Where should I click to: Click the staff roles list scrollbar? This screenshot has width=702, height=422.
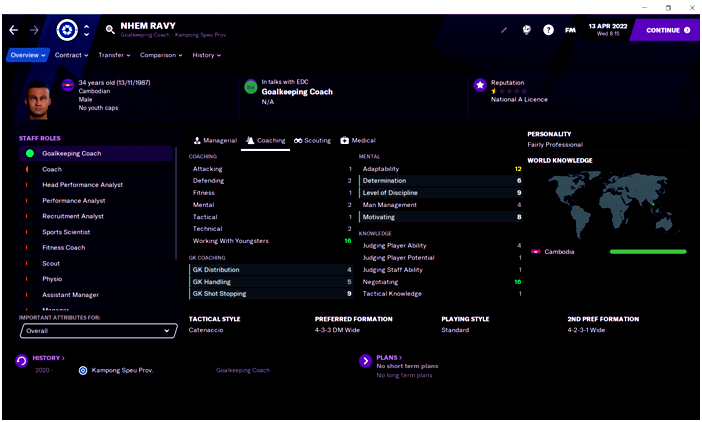[176, 204]
